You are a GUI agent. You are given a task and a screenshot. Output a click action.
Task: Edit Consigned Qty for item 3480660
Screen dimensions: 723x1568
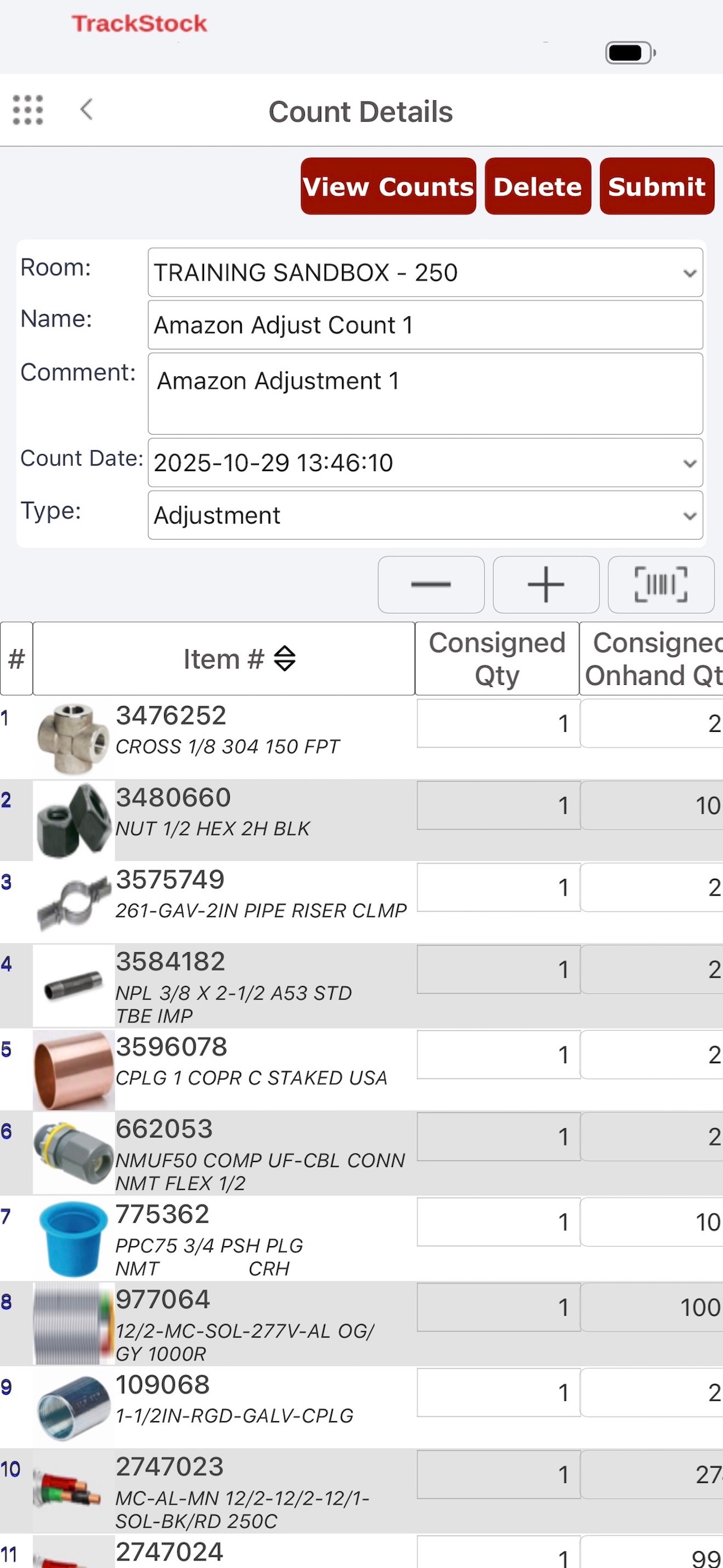[498, 805]
